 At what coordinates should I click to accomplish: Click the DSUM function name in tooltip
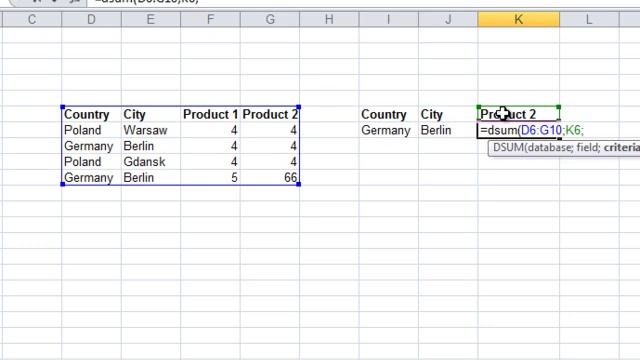coord(508,147)
